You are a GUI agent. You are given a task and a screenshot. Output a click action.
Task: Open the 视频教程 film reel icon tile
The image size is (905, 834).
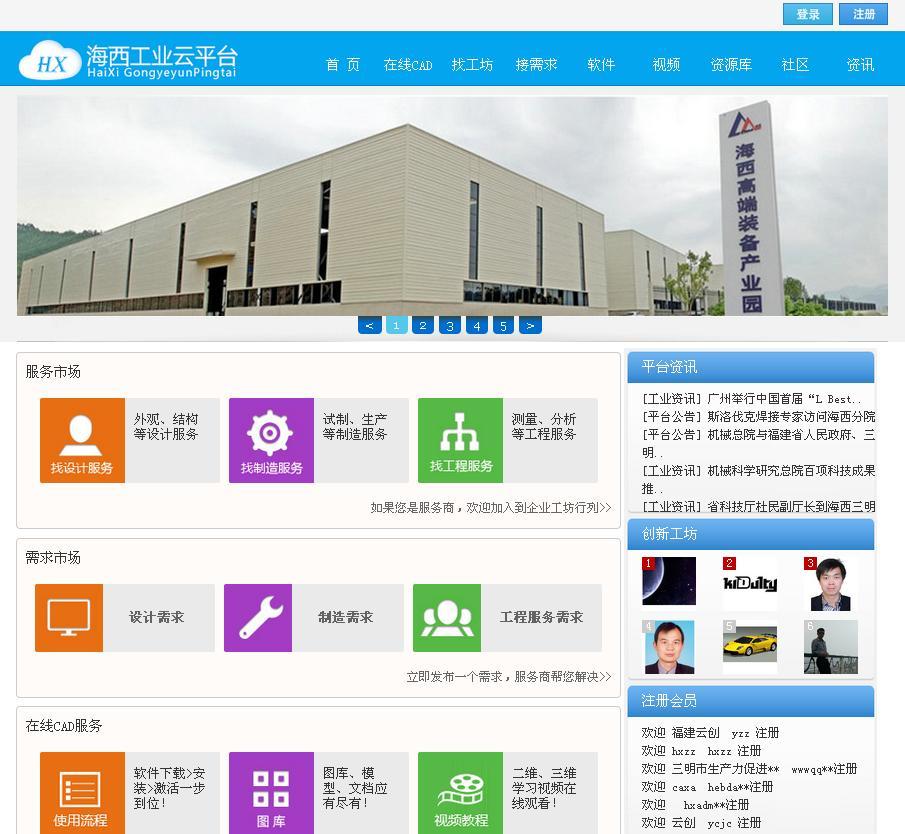pyautogui.click(x=460, y=792)
